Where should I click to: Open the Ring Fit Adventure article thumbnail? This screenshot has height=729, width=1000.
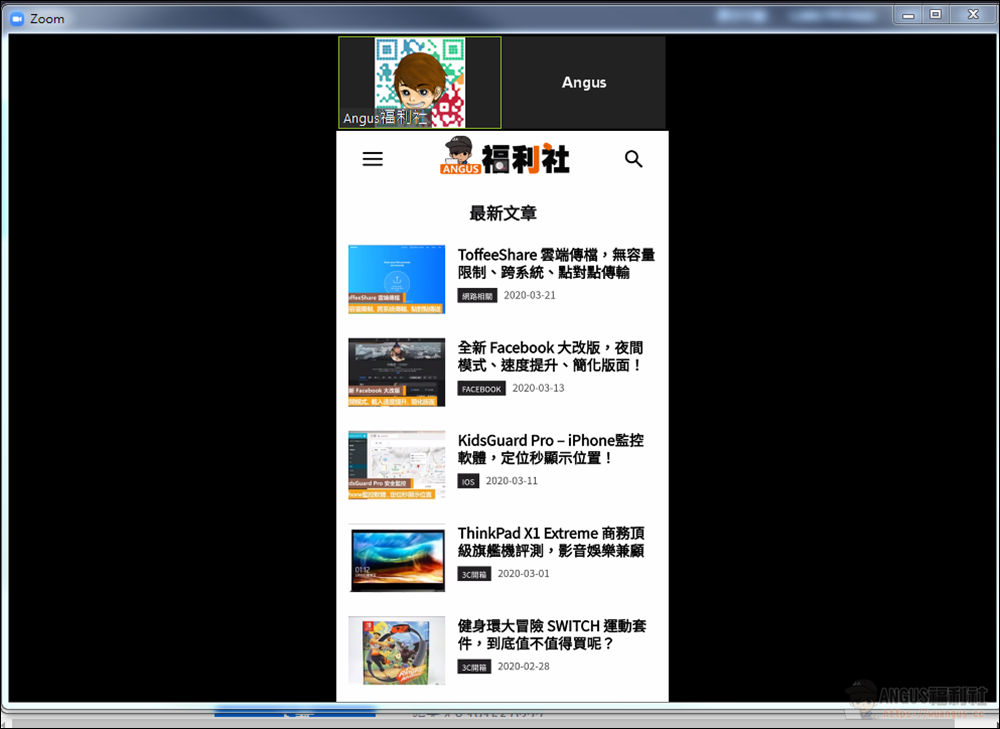tap(397, 650)
